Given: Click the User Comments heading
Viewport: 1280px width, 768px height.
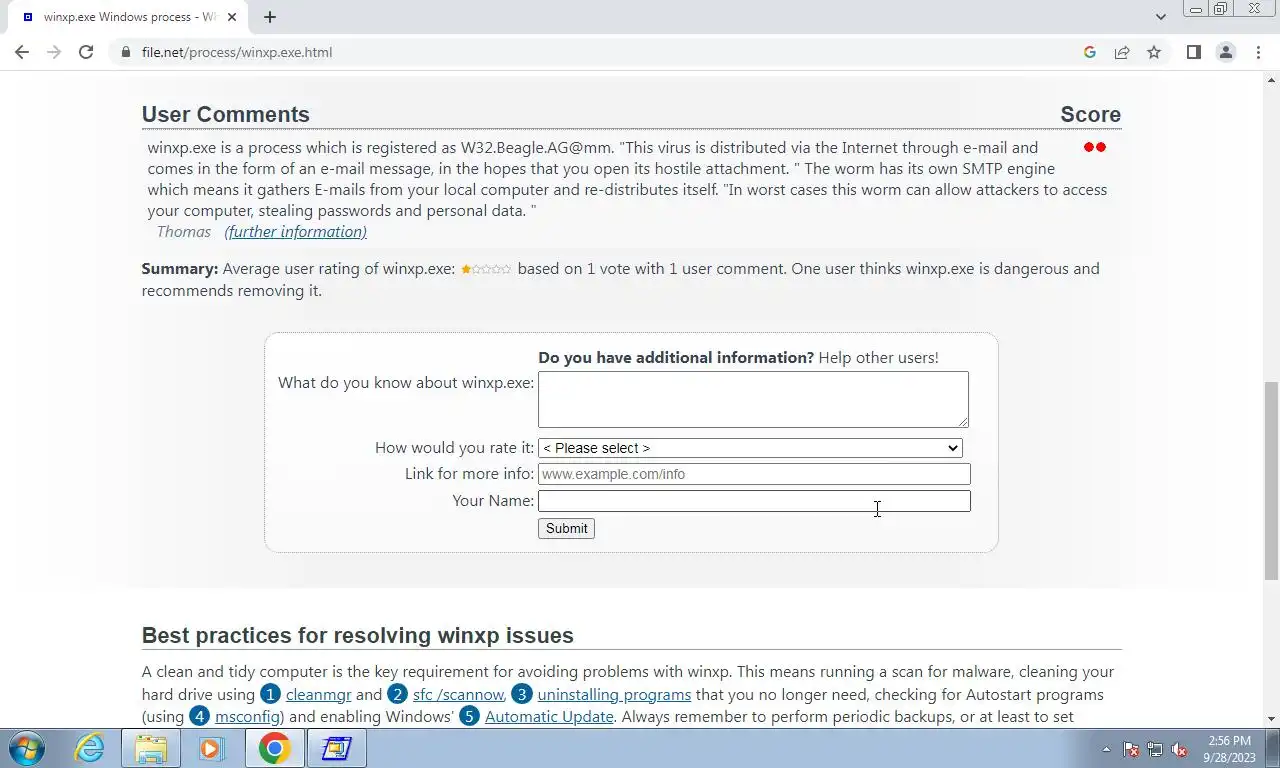Looking at the screenshot, I should pyautogui.click(x=226, y=114).
